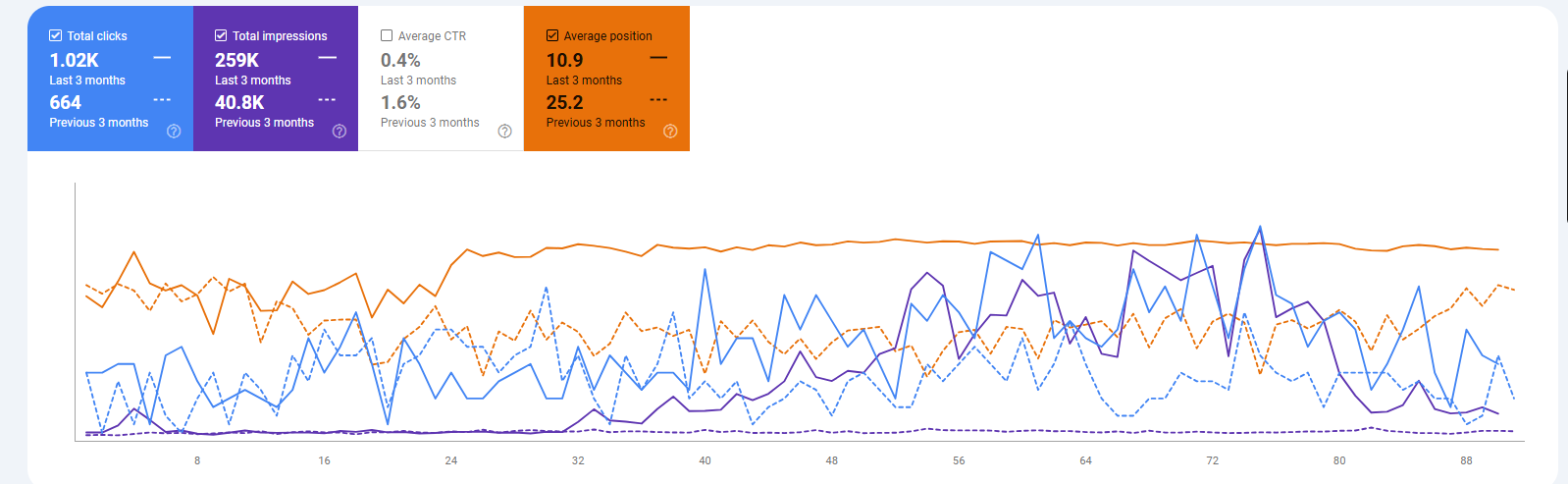Screen dimensions: 1568x484
Task: Click the 1.6% previous CTR value
Action: click(x=400, y=103)
